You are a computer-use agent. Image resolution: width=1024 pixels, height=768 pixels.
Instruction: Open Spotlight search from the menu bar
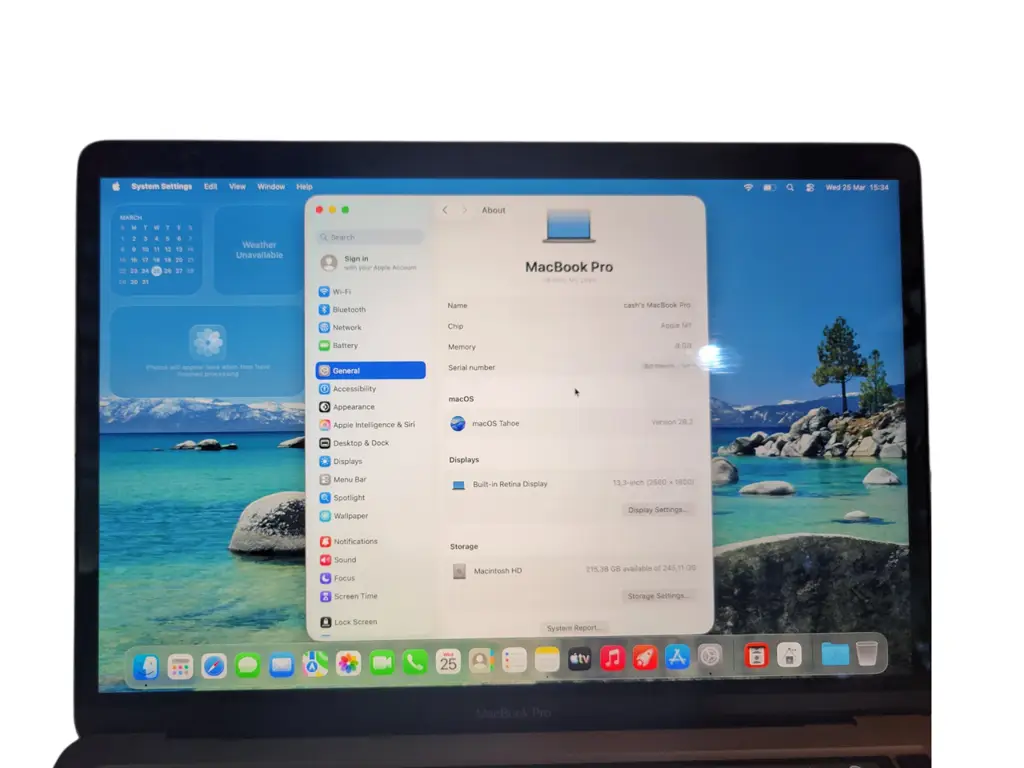tap(790, 187)
